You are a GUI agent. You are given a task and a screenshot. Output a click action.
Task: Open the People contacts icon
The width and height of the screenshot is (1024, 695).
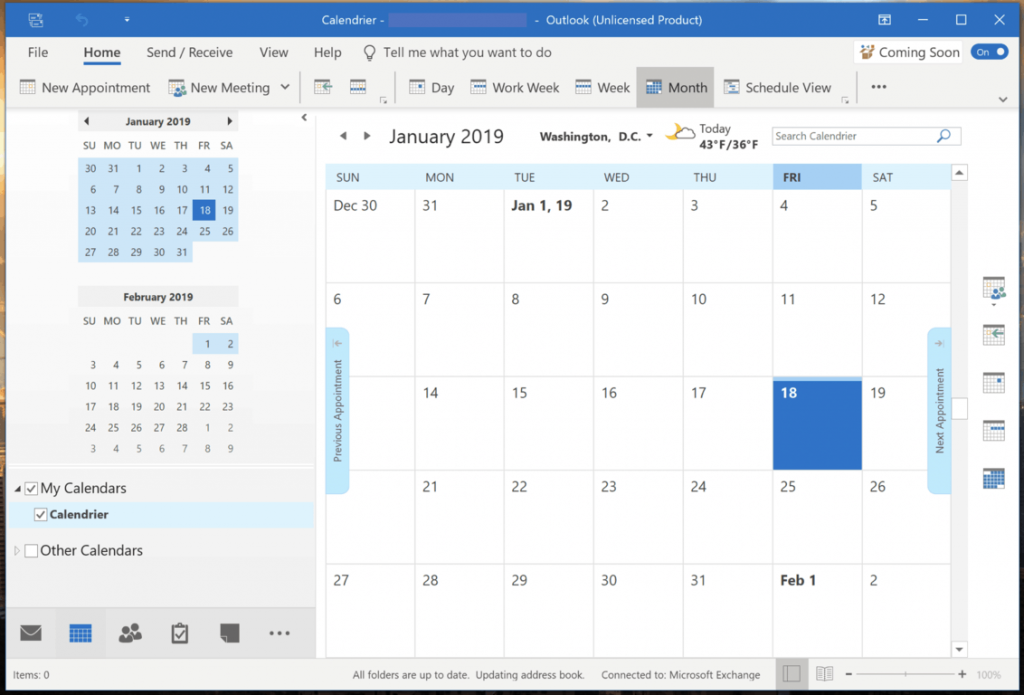pyautogui.click(x=130, y=633)
